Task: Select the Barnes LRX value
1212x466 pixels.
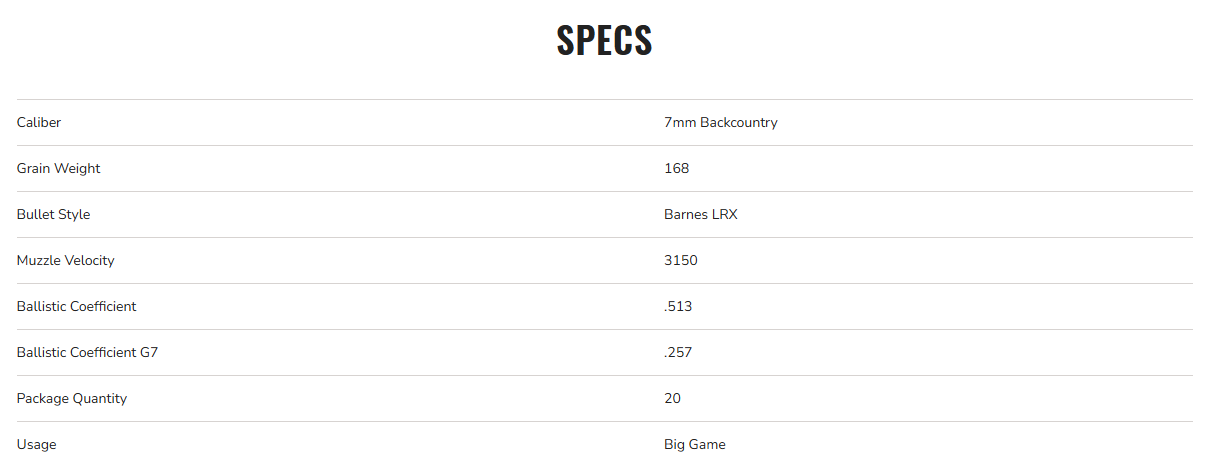Action: (x=700, y=215)
